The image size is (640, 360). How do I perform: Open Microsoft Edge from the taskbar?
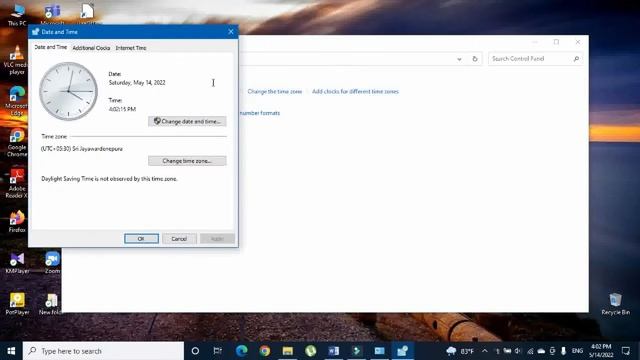point(242,351)
